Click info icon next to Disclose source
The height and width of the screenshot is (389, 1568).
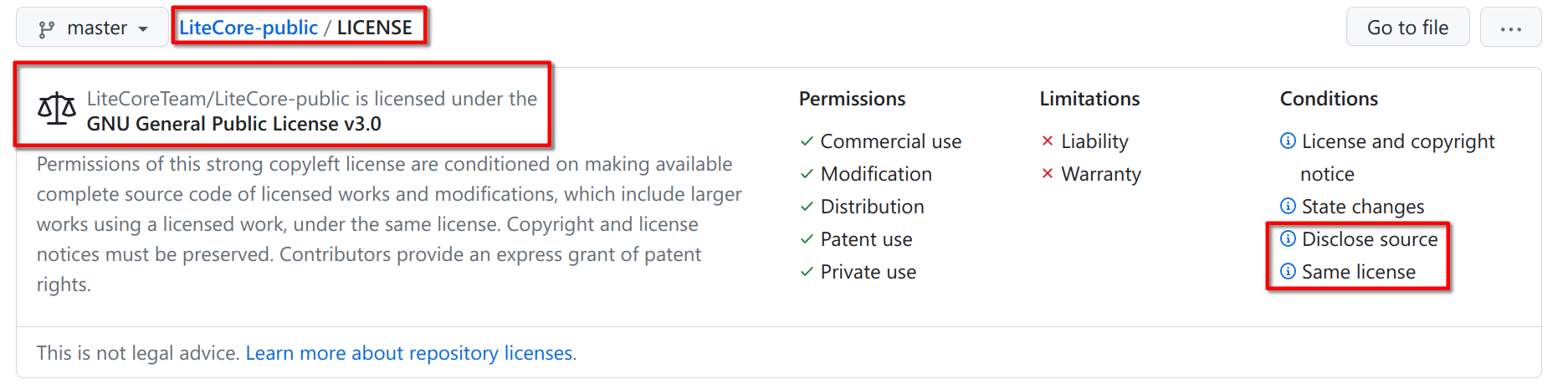[1288, 238]
